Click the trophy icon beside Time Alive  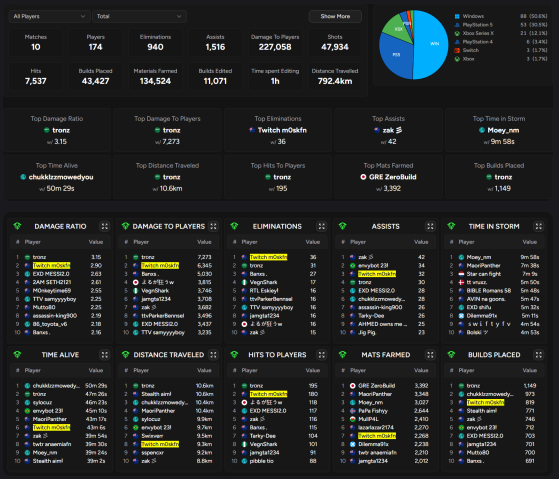click(17, 354)
